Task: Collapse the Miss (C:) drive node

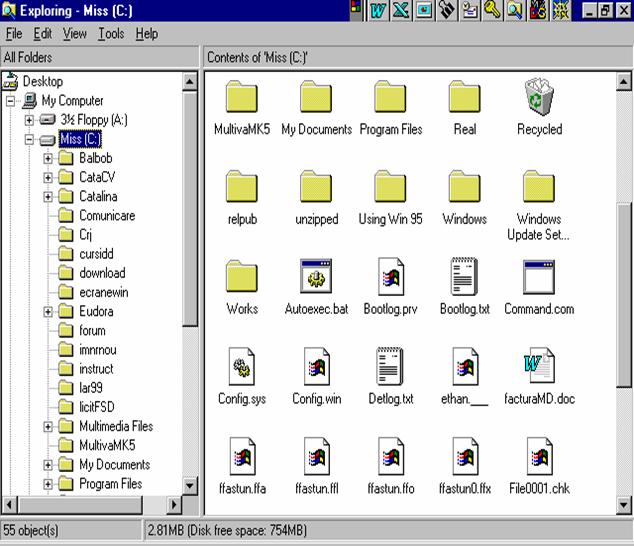Action: 29,139
